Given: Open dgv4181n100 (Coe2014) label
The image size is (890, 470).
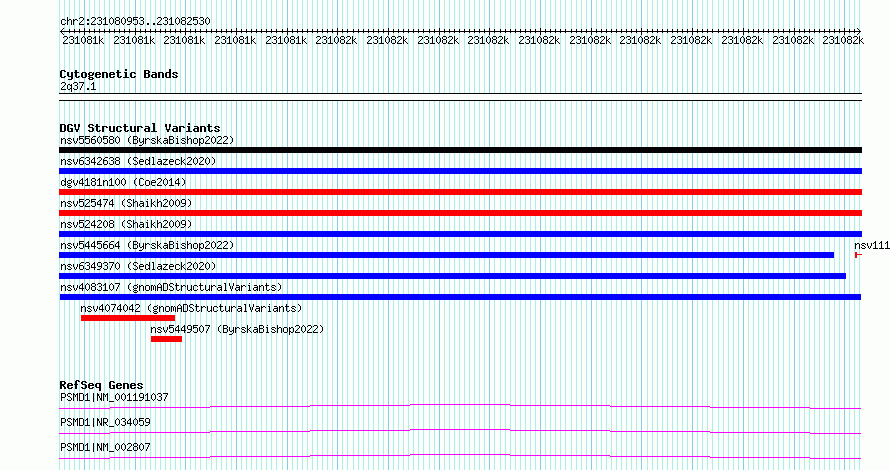Looking at the screenshot, I should pyautogui.click(x=123, y=182).
